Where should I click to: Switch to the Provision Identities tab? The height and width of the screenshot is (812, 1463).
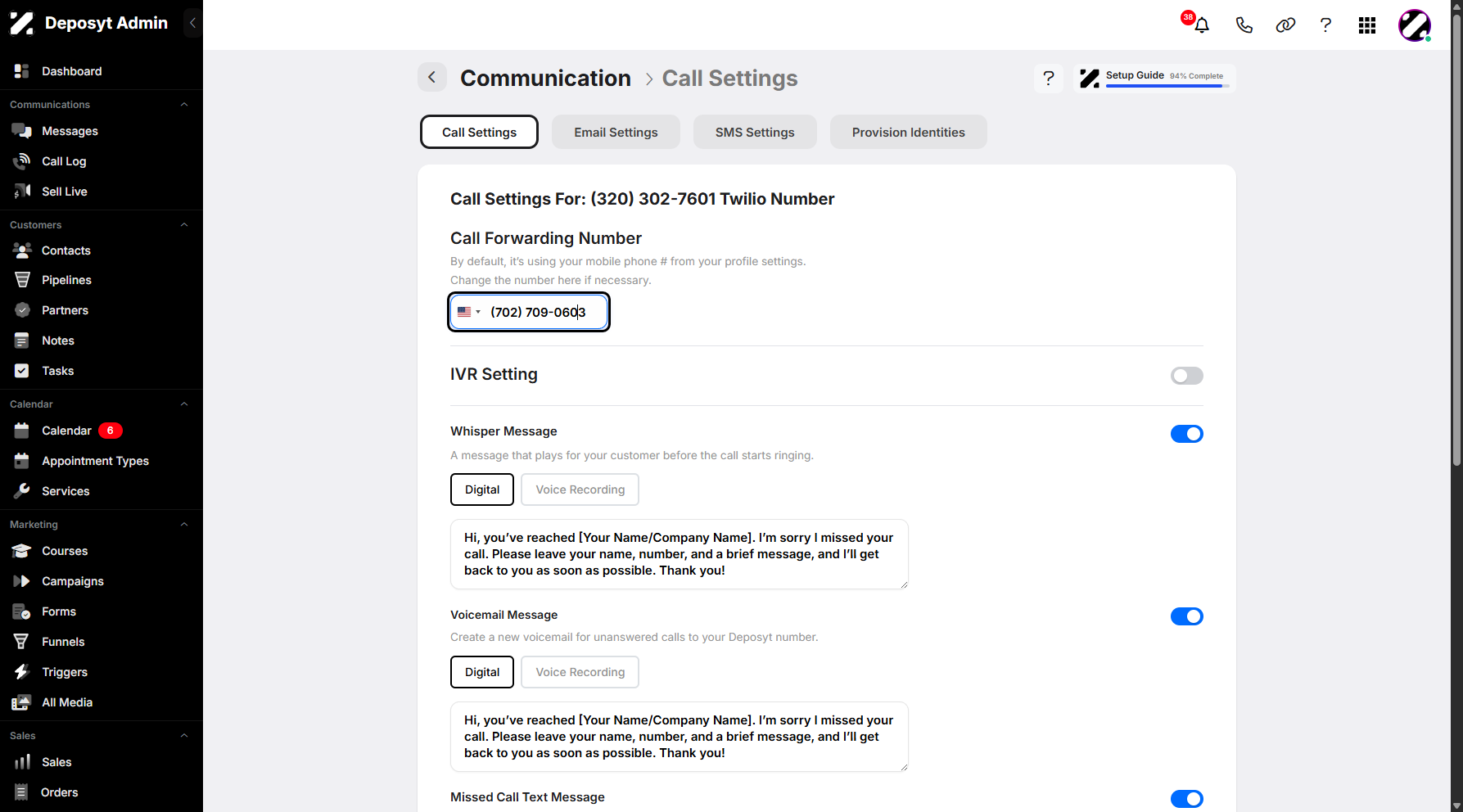[908, 132]
